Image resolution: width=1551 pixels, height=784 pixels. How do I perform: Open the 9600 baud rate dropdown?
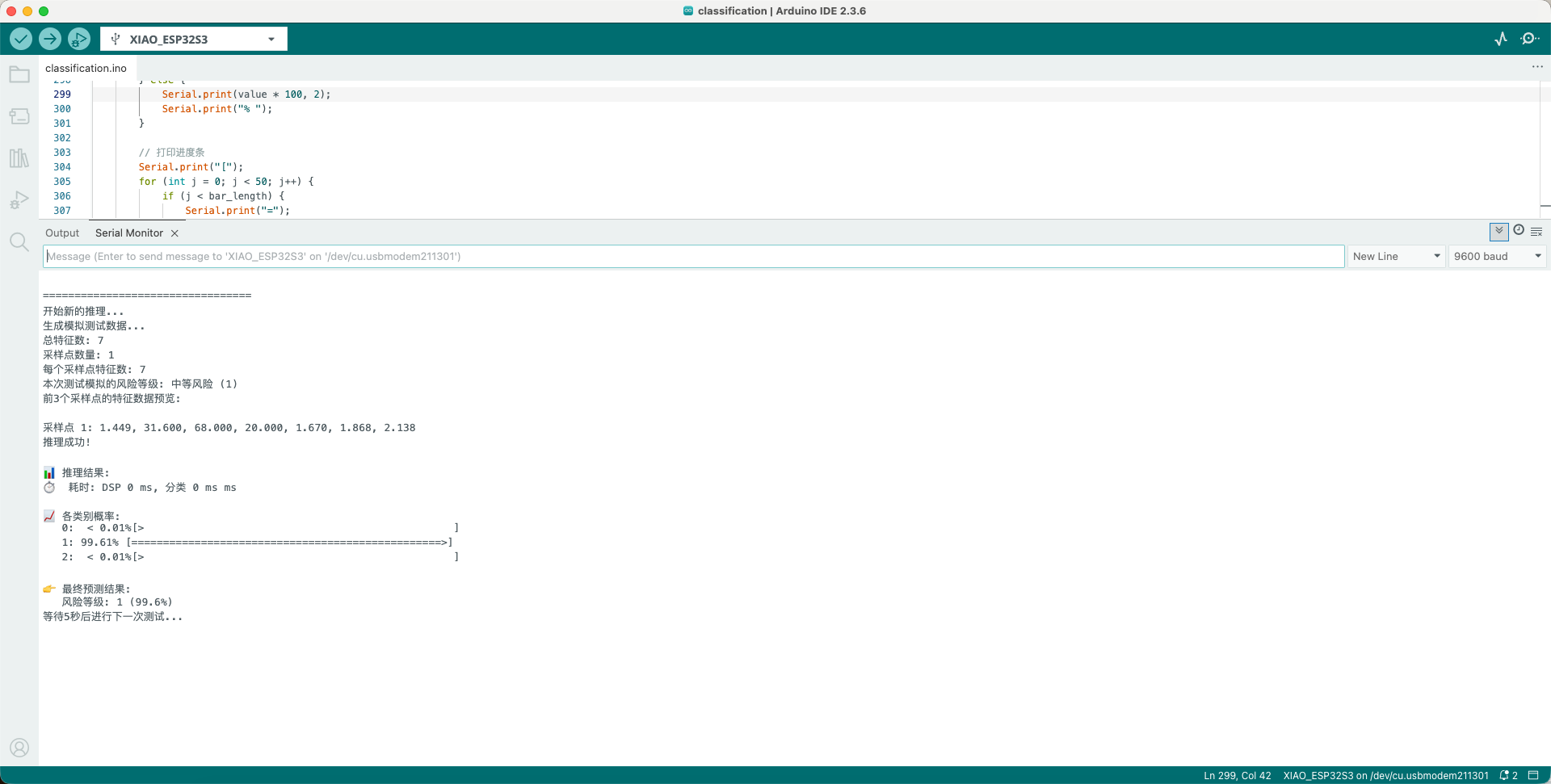[x=1497, y=257]
